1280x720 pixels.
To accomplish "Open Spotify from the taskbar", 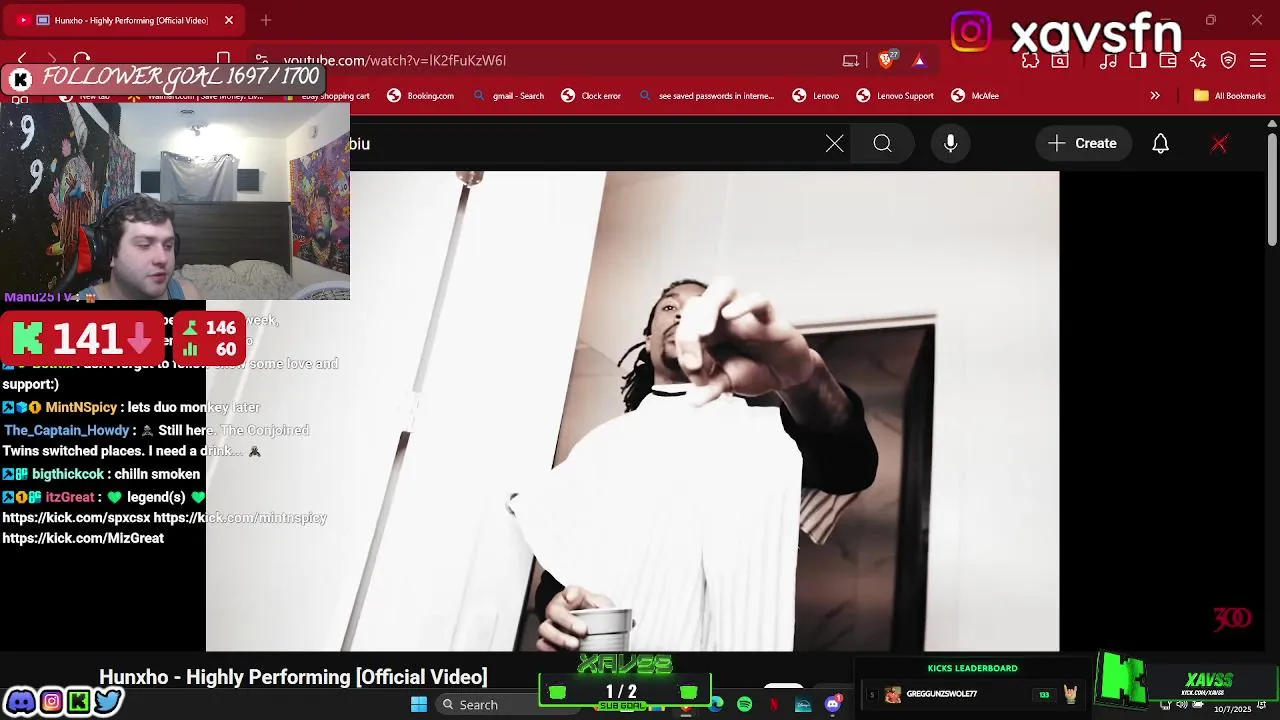I will coord(744,705).
